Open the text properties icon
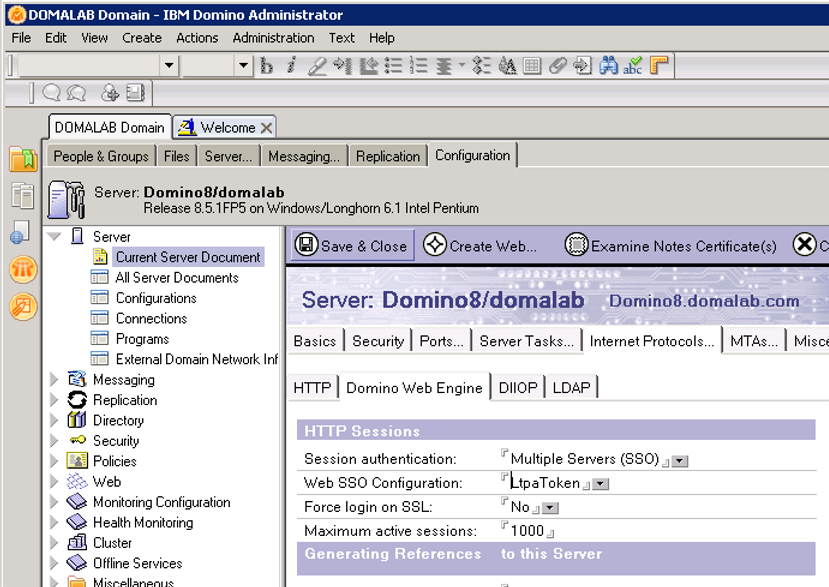The width and height of the screenshot is (829, 587). pos(508,66)
